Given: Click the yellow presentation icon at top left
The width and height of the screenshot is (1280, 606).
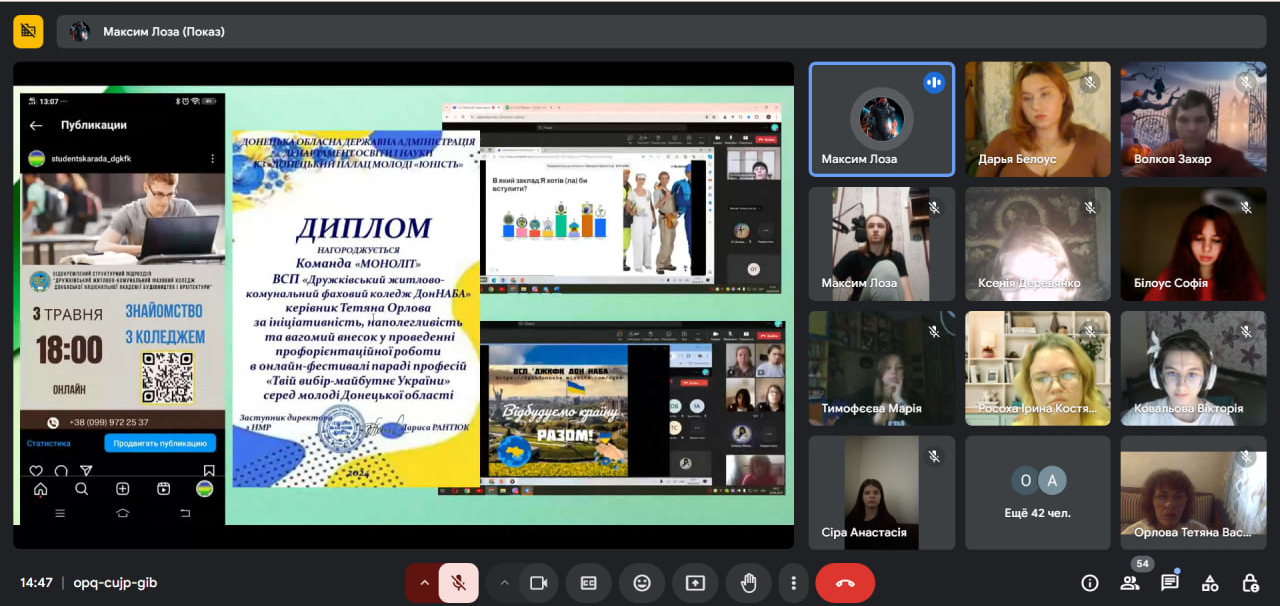Looking at the screenshot, I should [28, 32].
